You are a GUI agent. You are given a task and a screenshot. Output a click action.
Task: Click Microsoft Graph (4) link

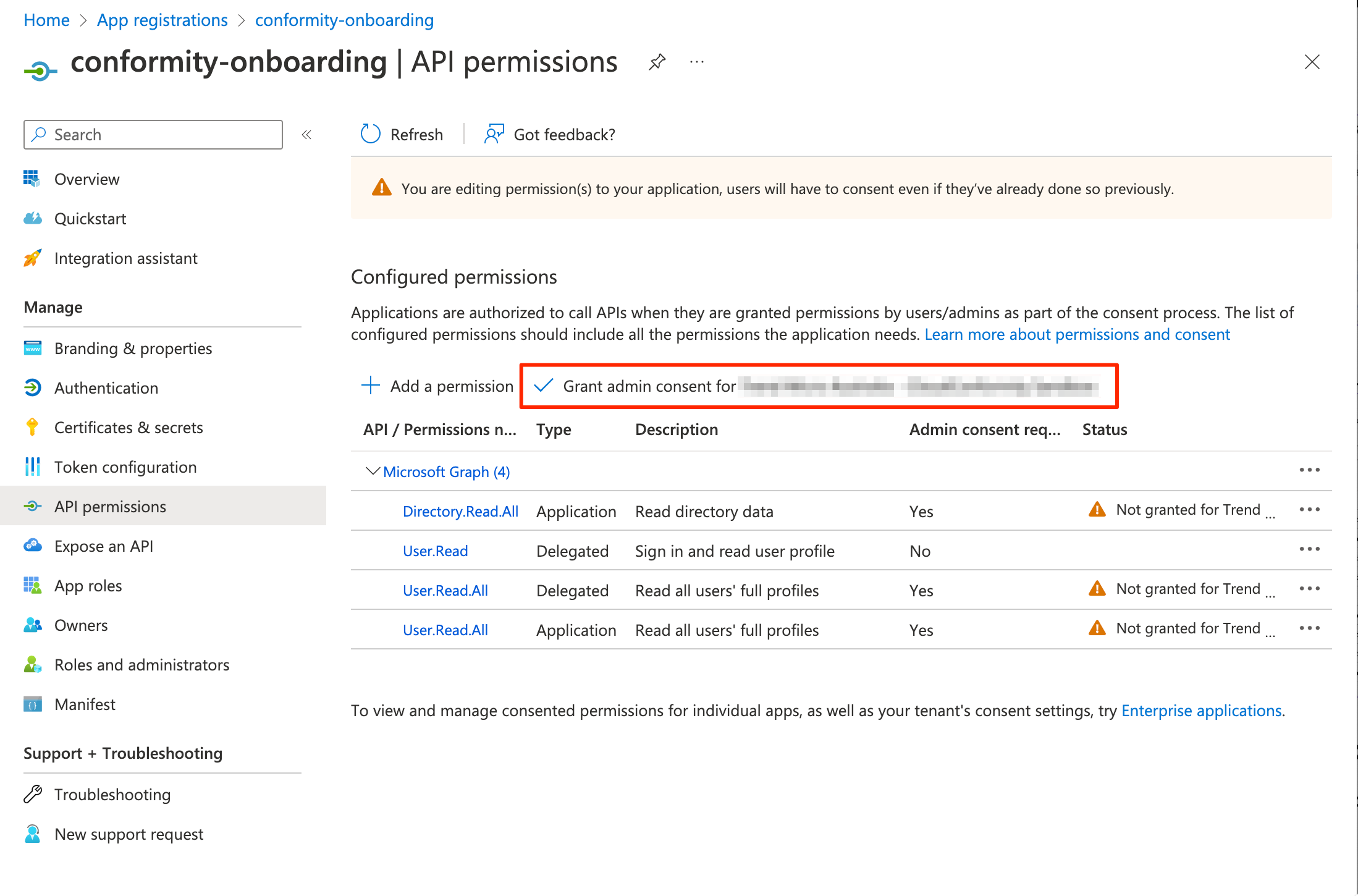pyautogui.click(x=446, y=471)
